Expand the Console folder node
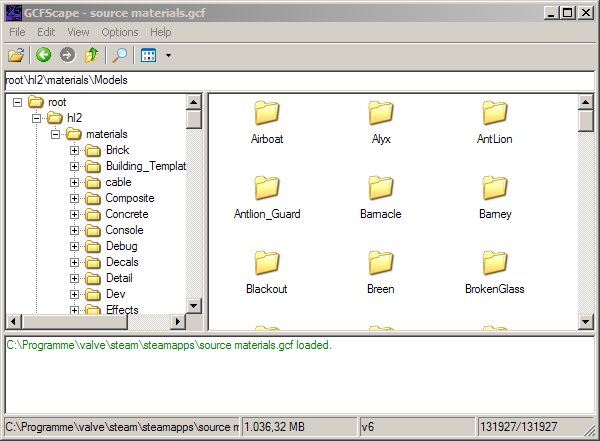Viewport: 600px width, 441px height. tap(75, 231)
